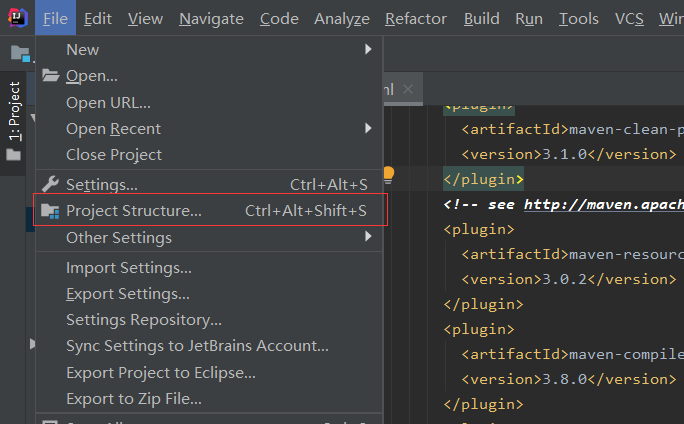The width and height of the screenshot is (684, 424).
Task: Click the folder icon under Project tab
Action: point(14,155)
